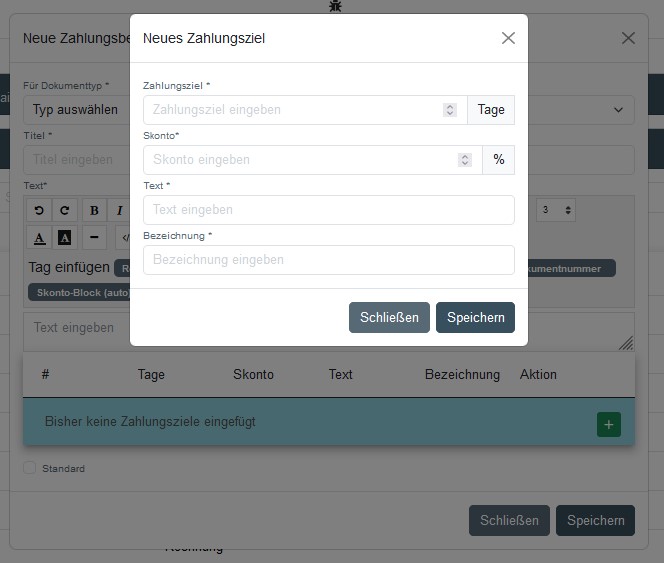This screenshot has width=664, height=563.
Task: Open the font size selector showing 3
Action: [556, 210]
